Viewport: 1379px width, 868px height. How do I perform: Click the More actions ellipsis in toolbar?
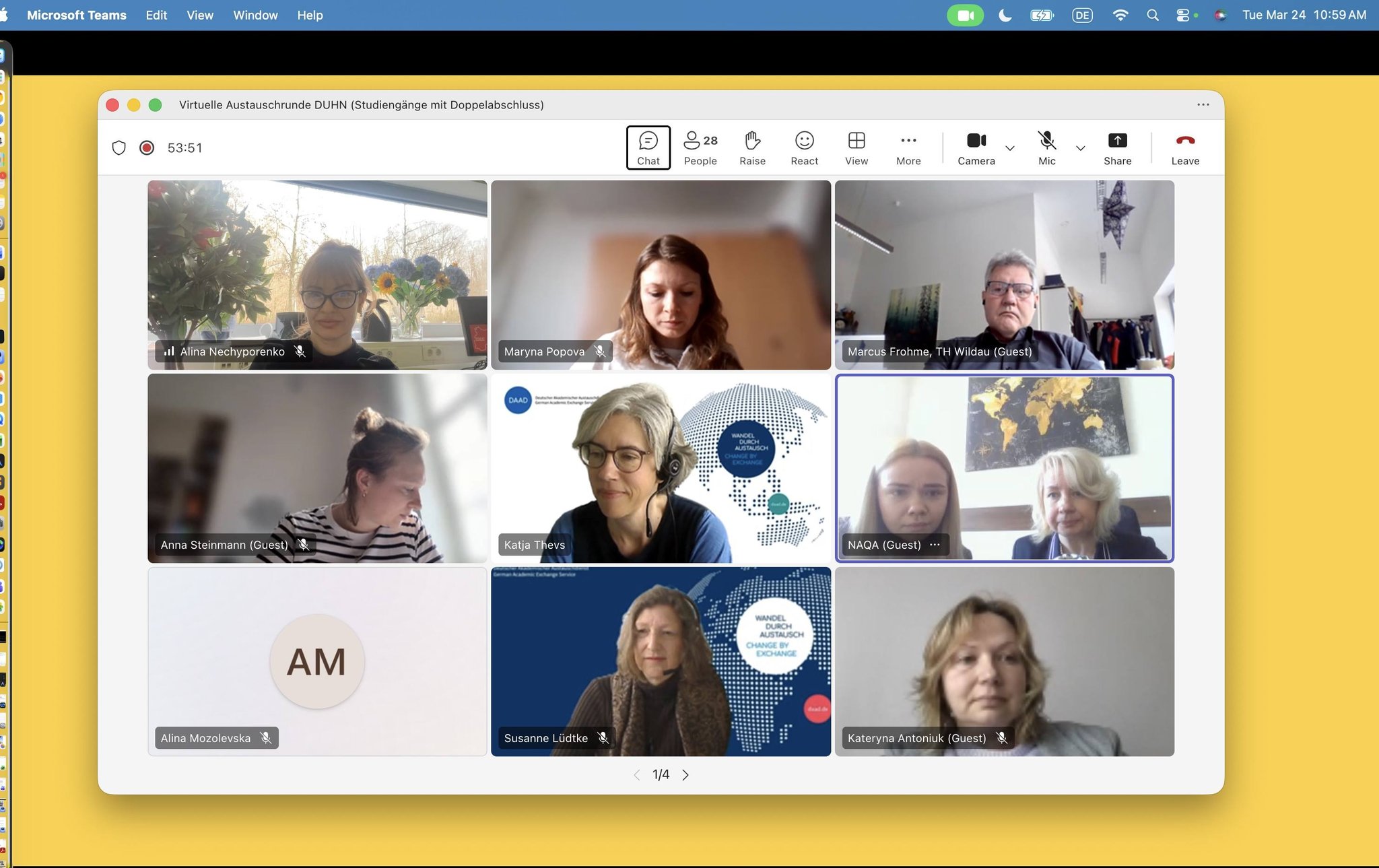tap(908, 148)
